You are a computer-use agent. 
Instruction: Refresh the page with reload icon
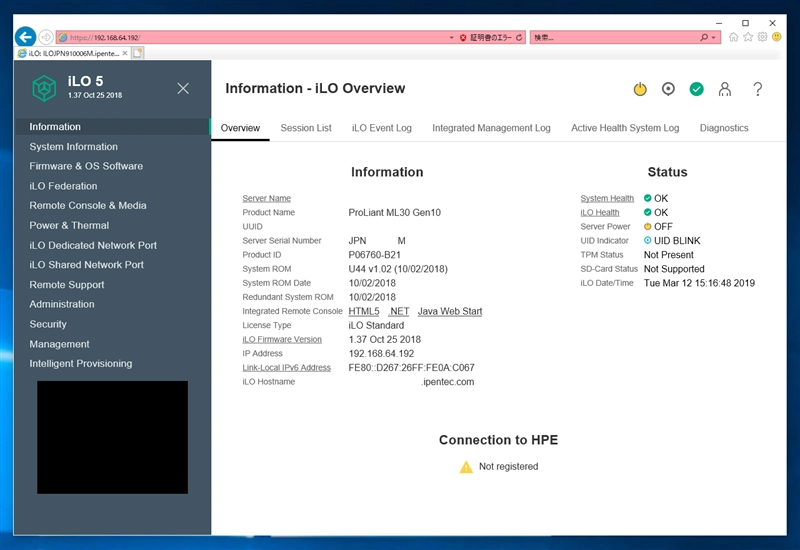[519, 37]
